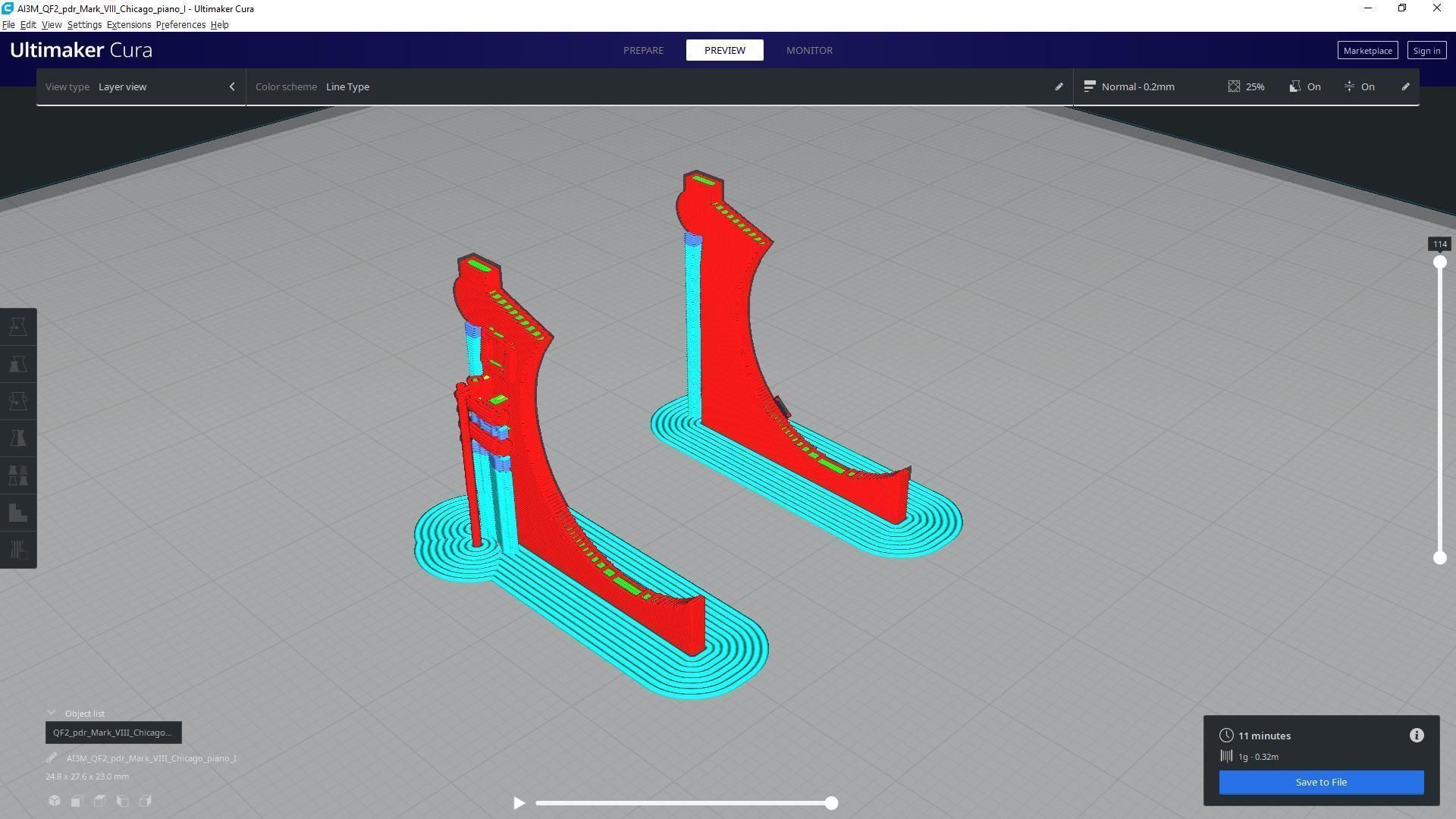Switch to the 3D isometric camera view
Screen dimensions: 1456x819
pyautogui.click(x=55, y=801)
